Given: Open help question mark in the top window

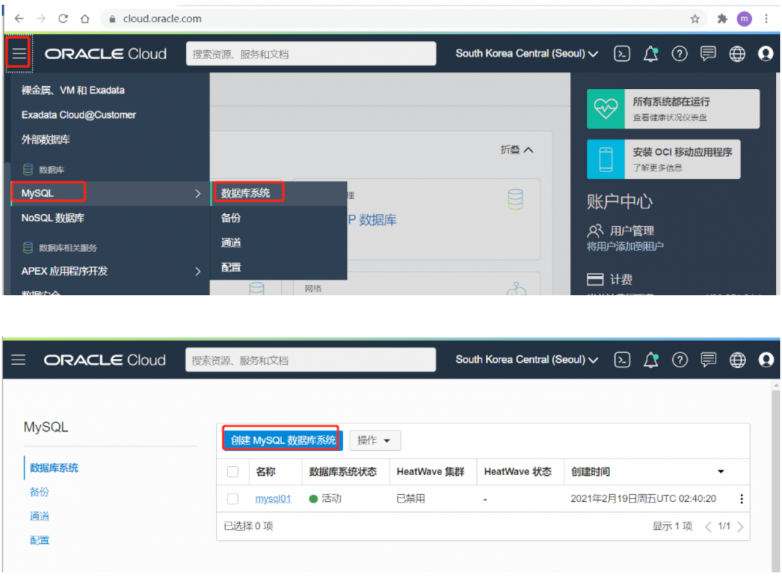Looking at the screenshot, I should [x=679, y=53].
